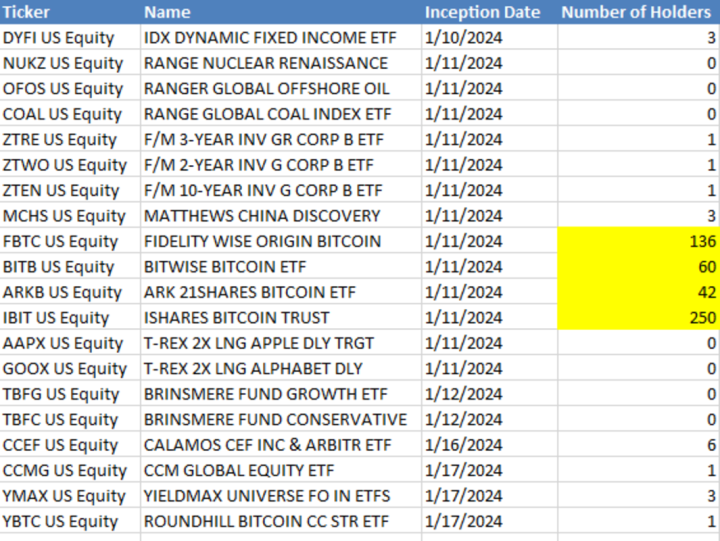The image size is (720, 541).
Task: Click inception date in YBTC row
Action: click(489, 521)
